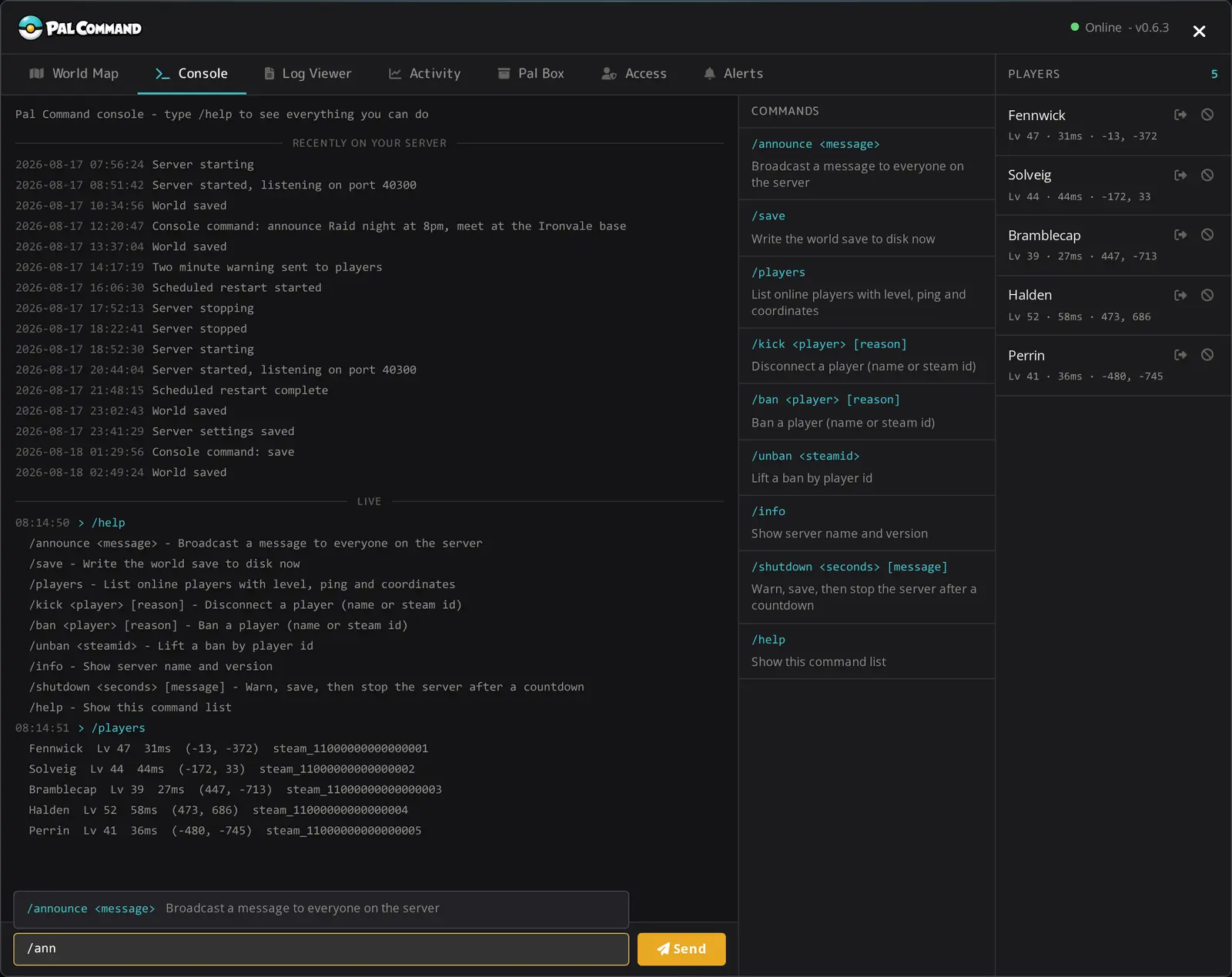The width and height of the screenshot is (1232, 977).
Task: Click the Pal Command logo icon
Action: pos(30,28)
